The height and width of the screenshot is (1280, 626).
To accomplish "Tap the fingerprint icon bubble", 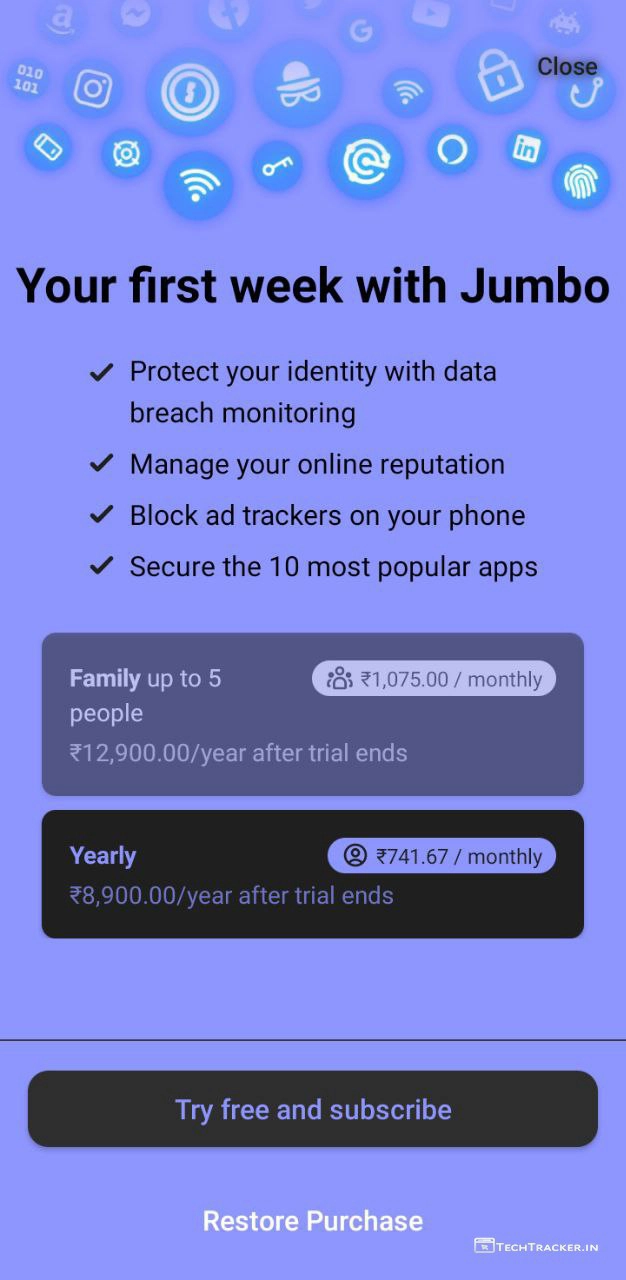I will coord(581,181).
